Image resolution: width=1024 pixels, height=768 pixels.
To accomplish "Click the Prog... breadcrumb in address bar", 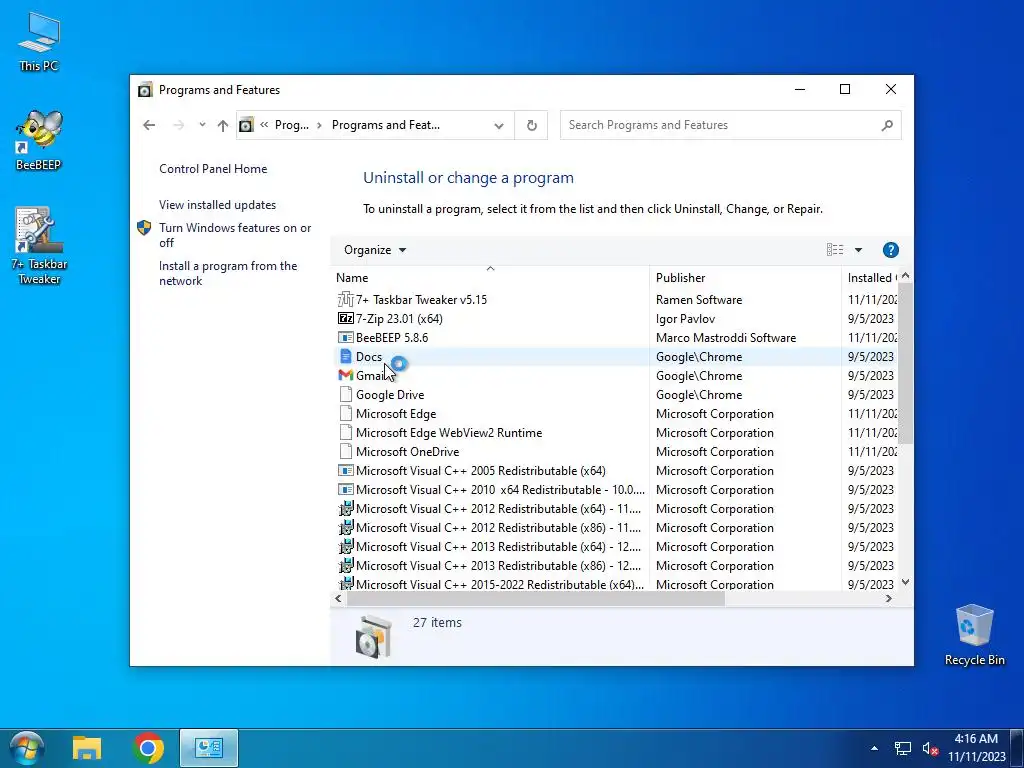I will click(291, 125).
